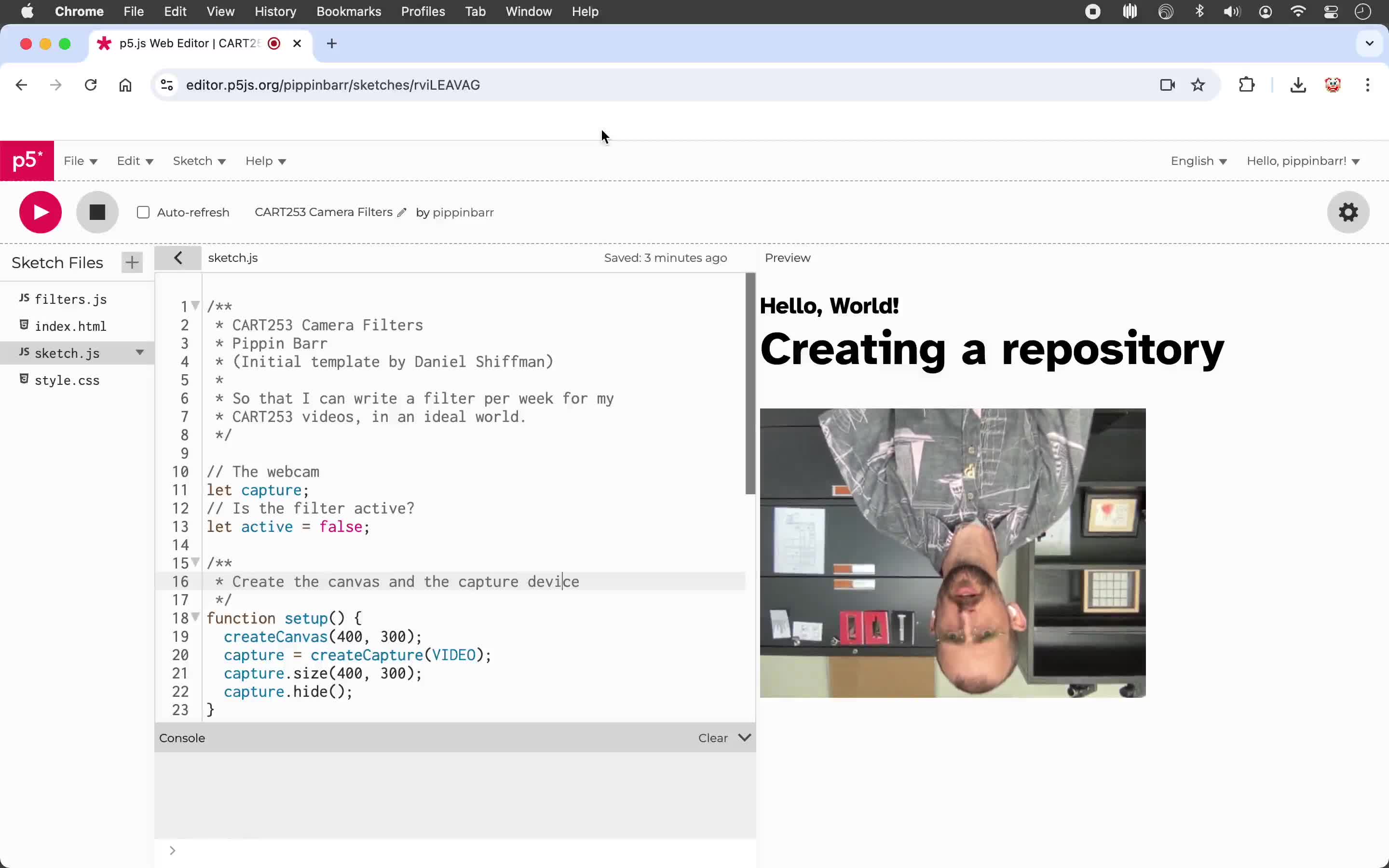Viewport: 1389px width, 868px height.
Task: Fold the comment block at line 1
Action: 195,305
